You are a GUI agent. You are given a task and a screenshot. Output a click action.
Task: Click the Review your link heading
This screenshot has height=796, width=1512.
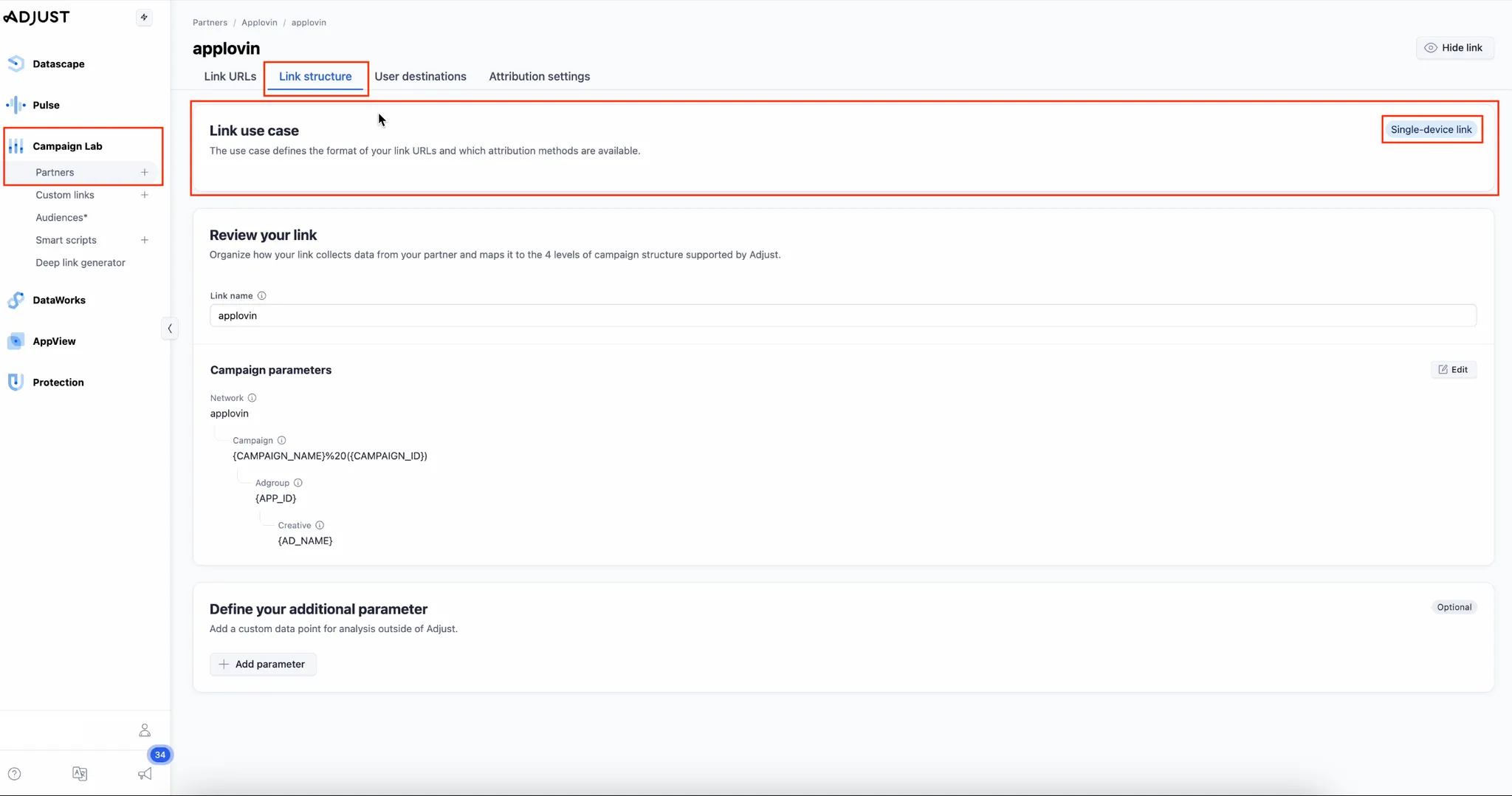(263, 235)
